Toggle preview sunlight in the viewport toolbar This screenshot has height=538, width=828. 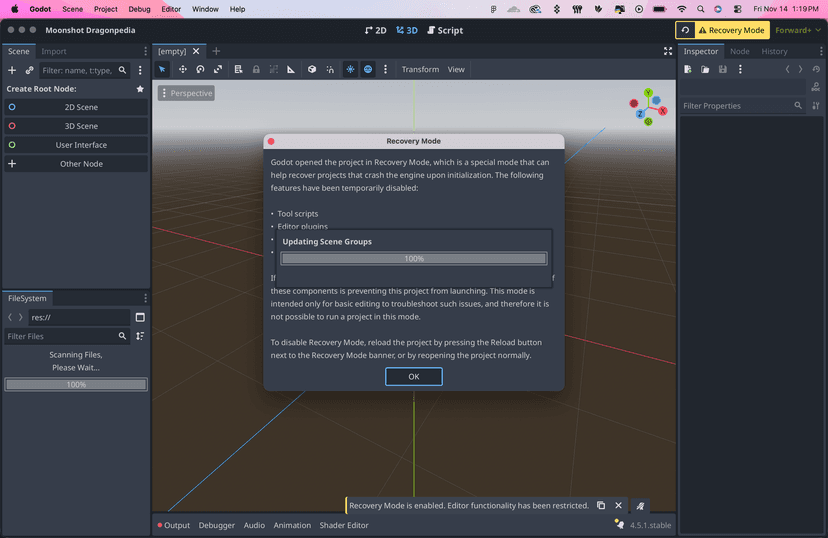(350, 70)
